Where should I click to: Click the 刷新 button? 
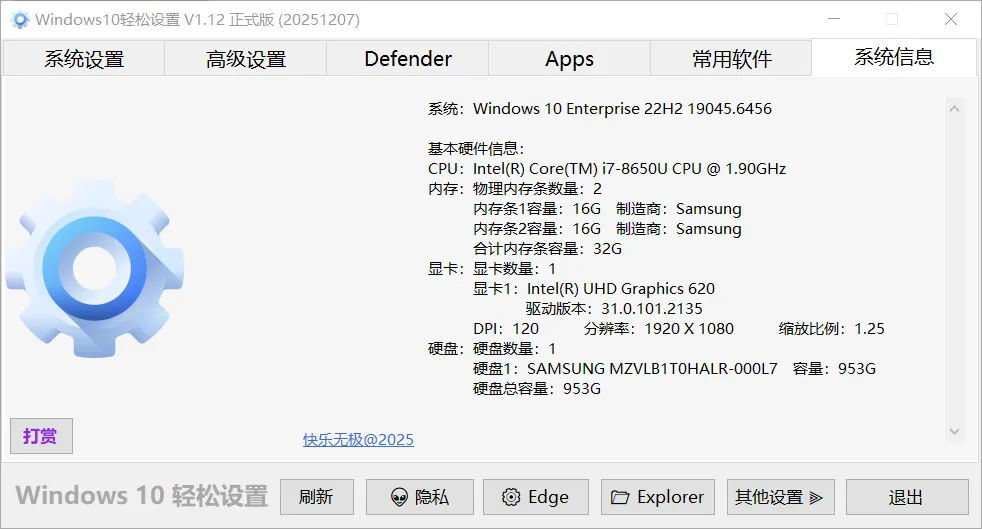[x=316, y=497]
